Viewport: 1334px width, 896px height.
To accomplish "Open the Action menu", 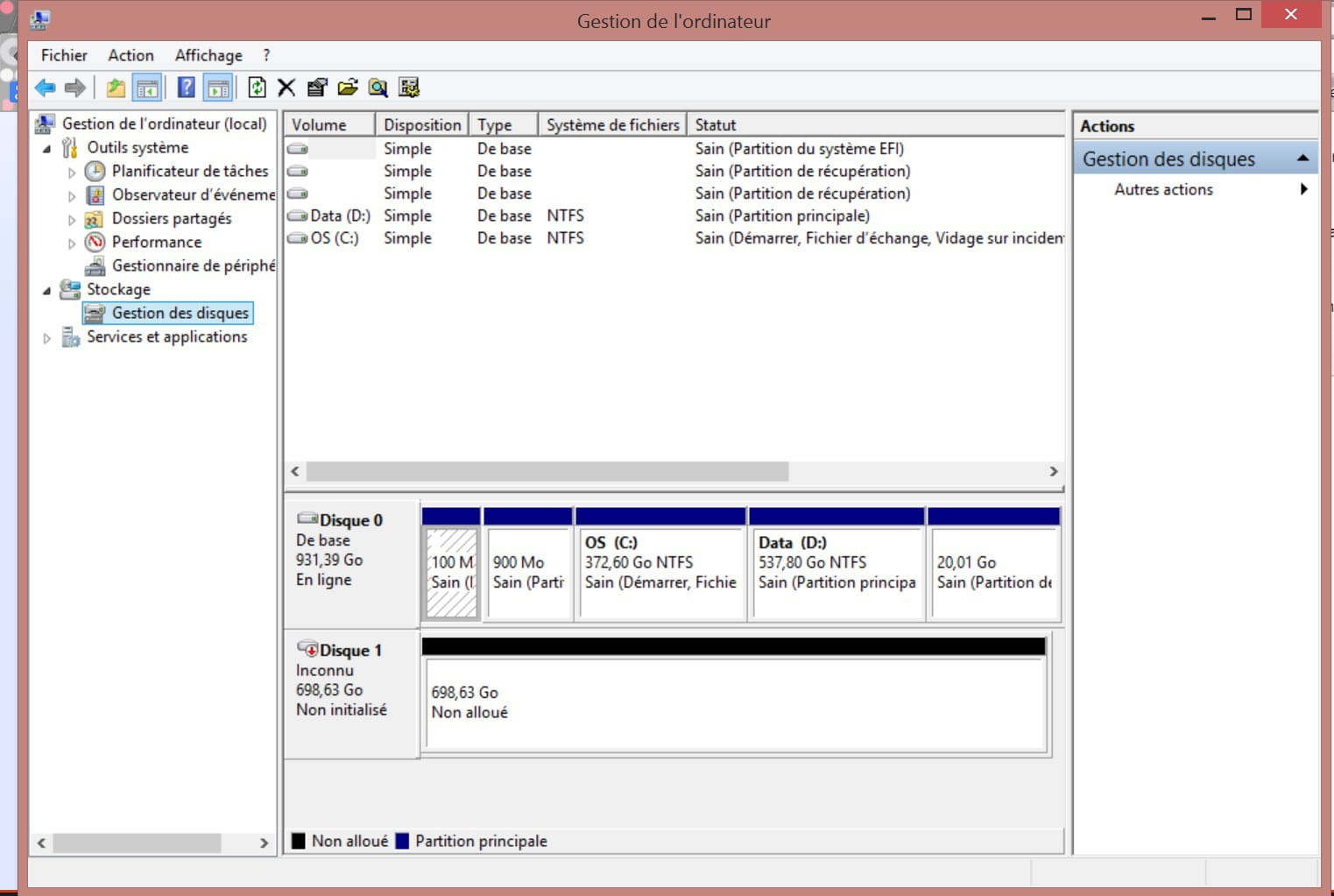I will (x=131, y=55).
